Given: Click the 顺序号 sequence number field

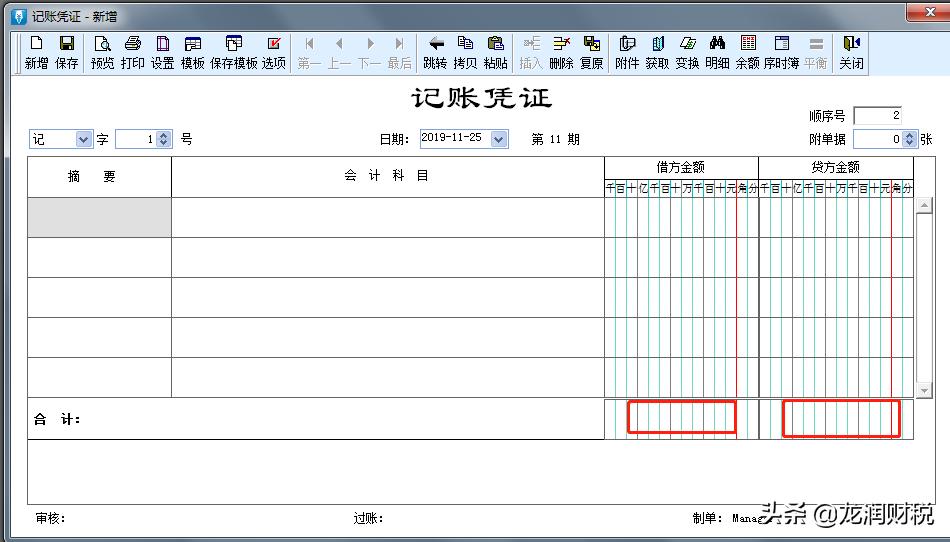Looking at the screenshot, I should [x=877, y=116].
